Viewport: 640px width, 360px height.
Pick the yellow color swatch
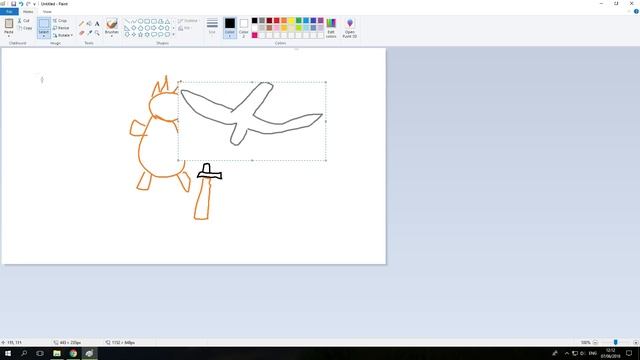point(291,20)
